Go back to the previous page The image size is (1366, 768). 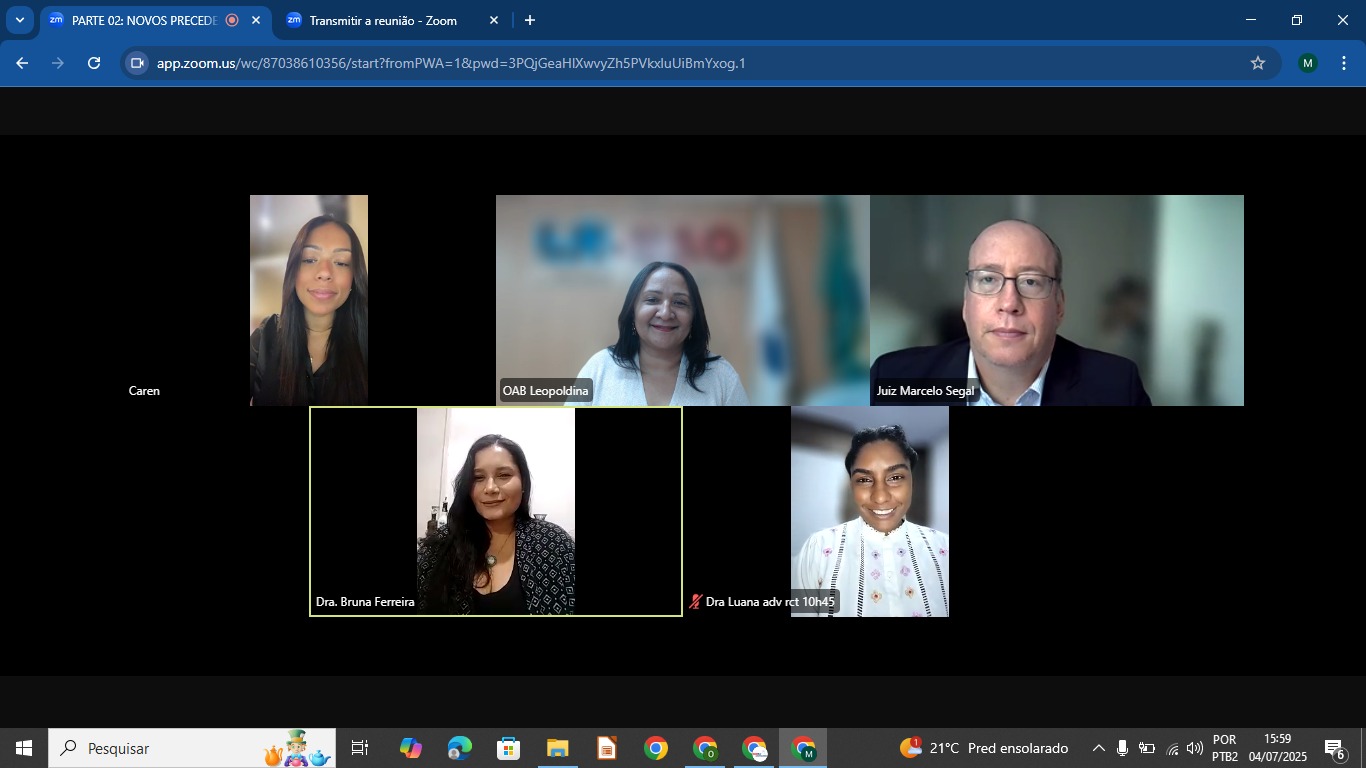22,63
